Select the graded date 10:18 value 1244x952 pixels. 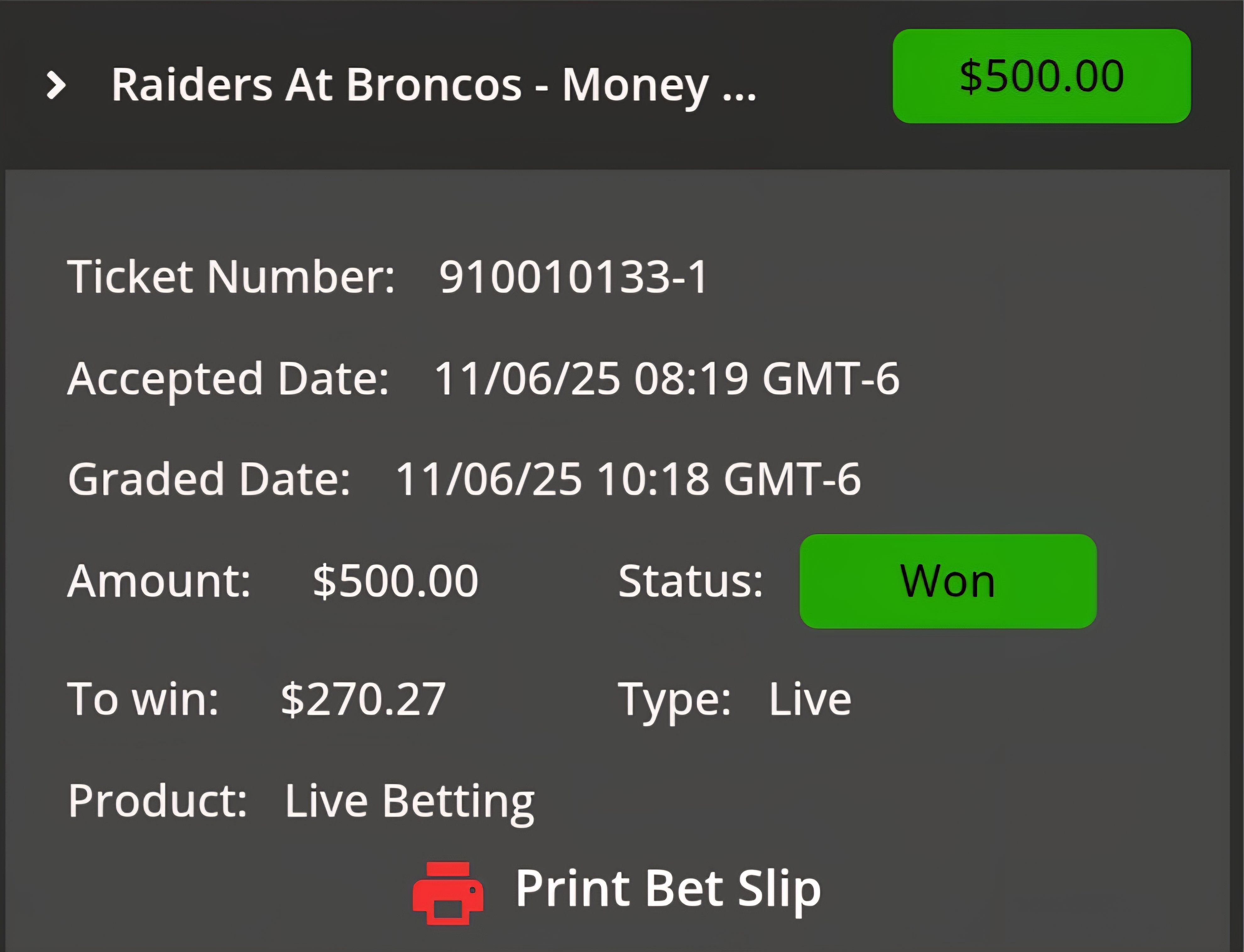[x=628, y=479]
